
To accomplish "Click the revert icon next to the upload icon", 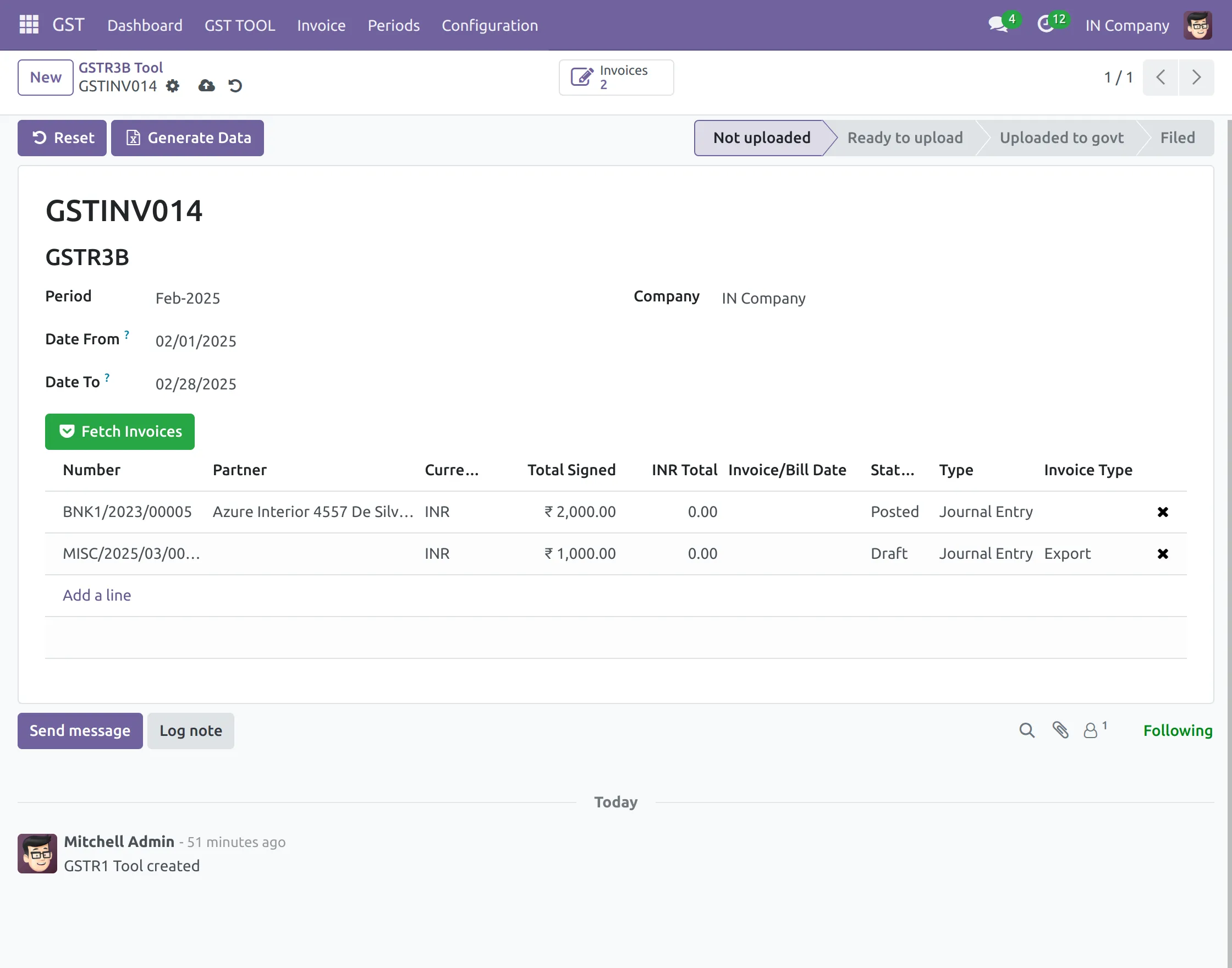I will point(237,86).
